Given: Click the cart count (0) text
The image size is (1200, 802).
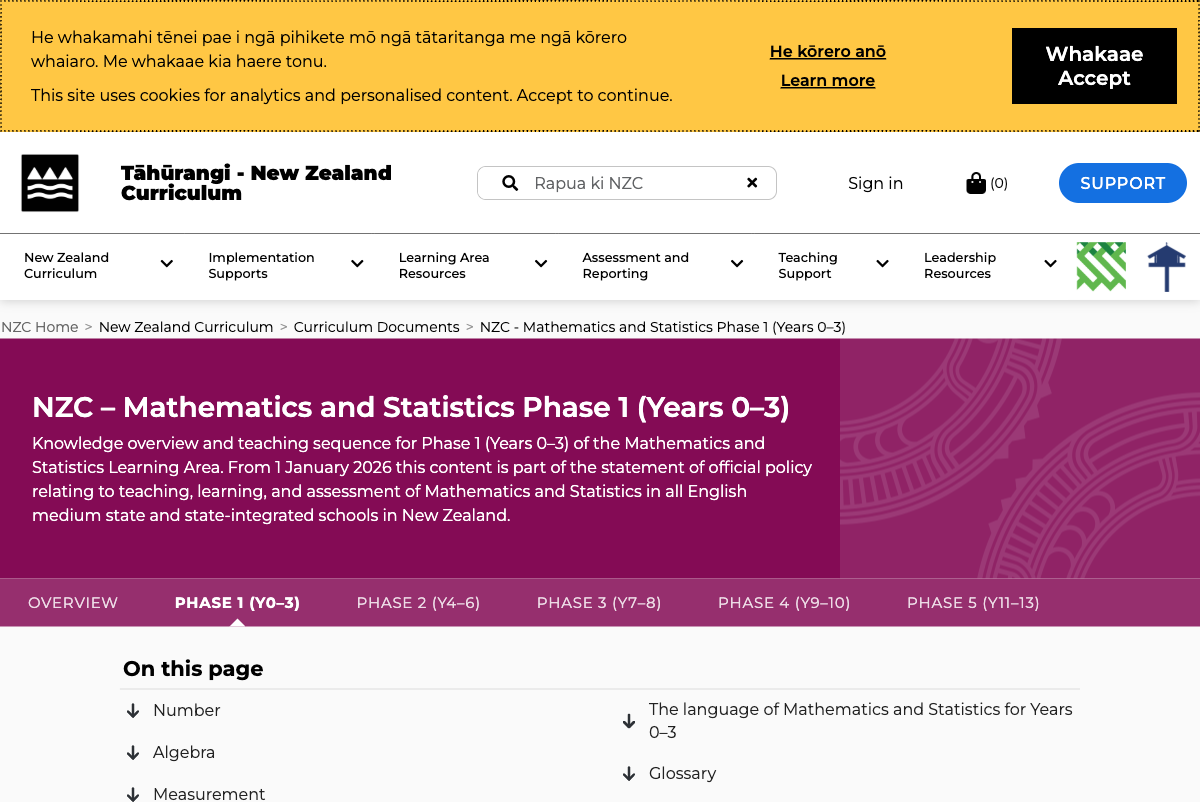Looking at the screenshot, I should pos(999,183).
